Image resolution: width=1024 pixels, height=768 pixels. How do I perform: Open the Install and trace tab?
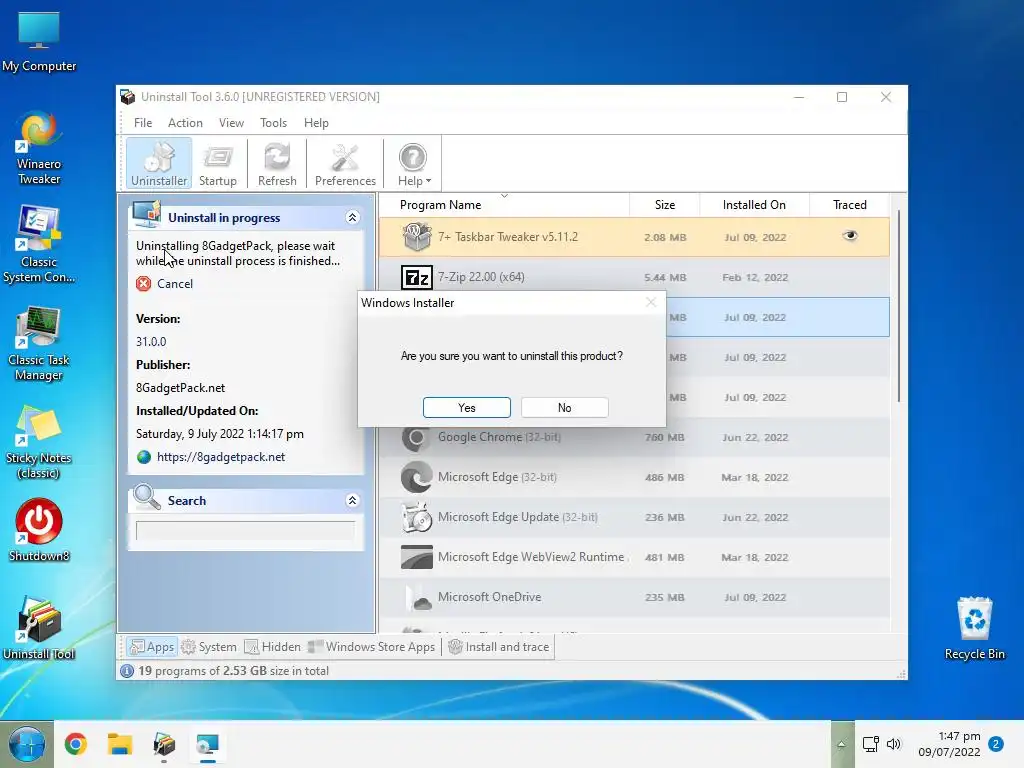[x=499, y=647]
